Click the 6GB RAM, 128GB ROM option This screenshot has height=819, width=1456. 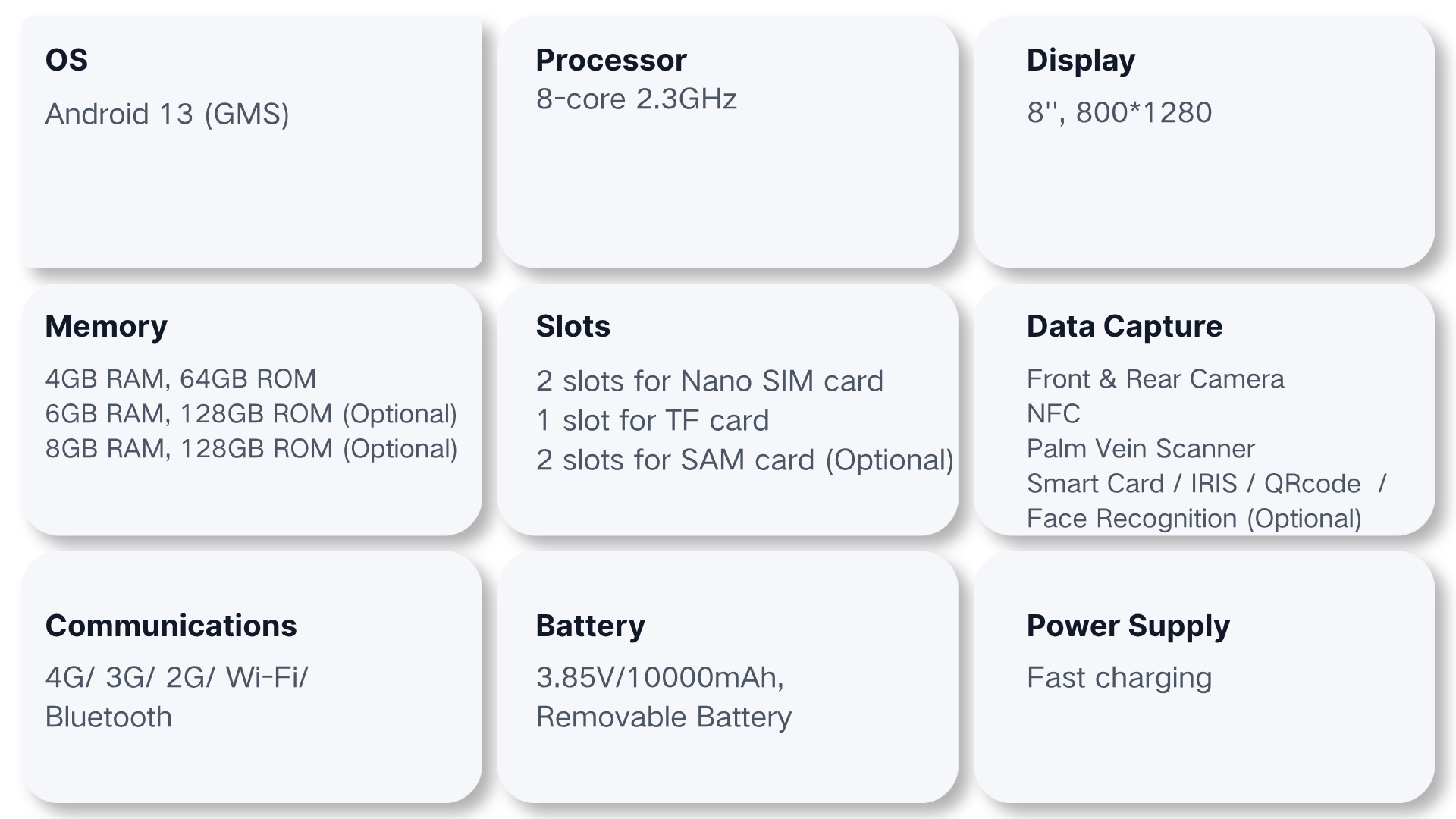pos(251,413)
